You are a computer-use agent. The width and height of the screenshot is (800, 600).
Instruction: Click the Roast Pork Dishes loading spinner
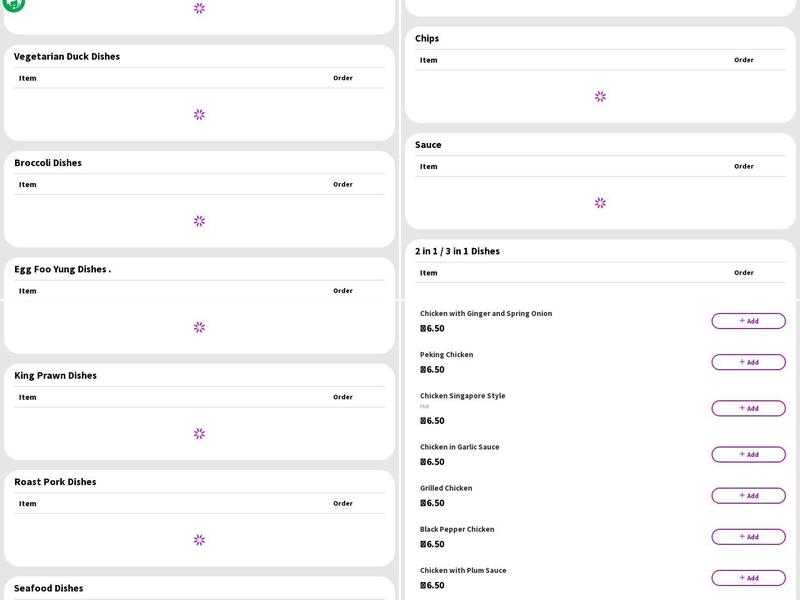(199, 540)
